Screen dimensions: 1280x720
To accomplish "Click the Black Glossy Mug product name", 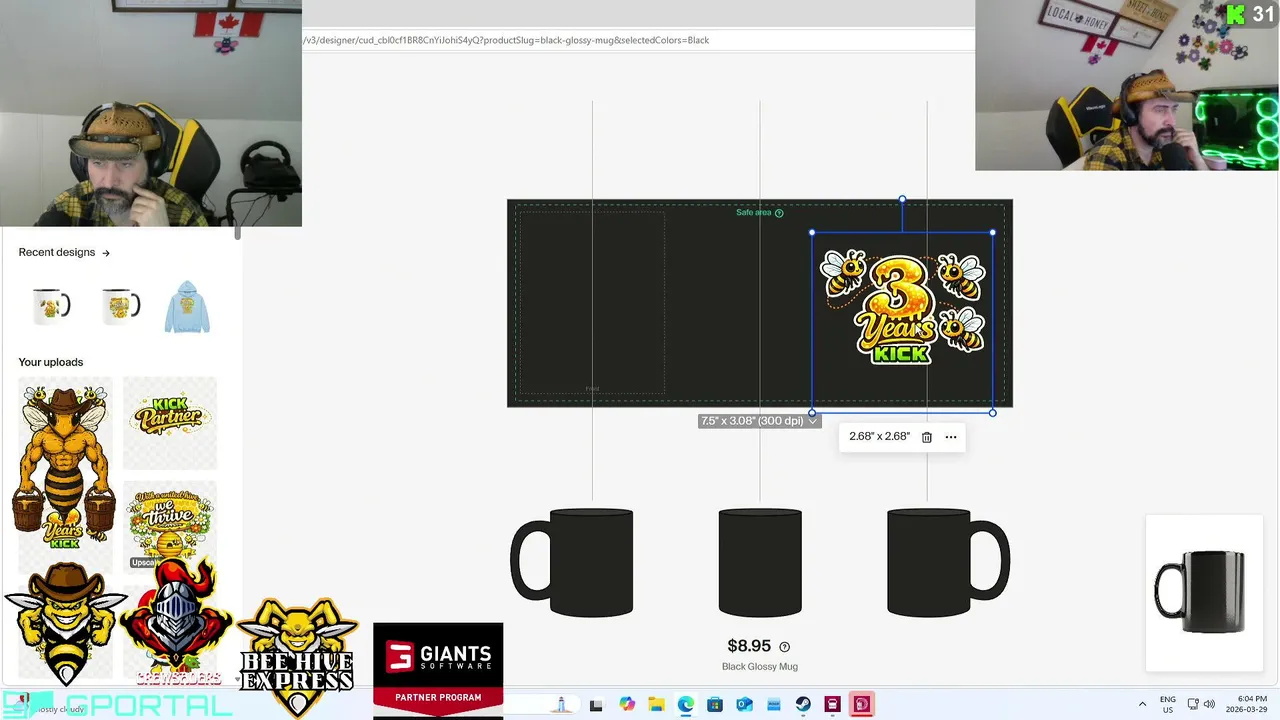I will 760,667.
